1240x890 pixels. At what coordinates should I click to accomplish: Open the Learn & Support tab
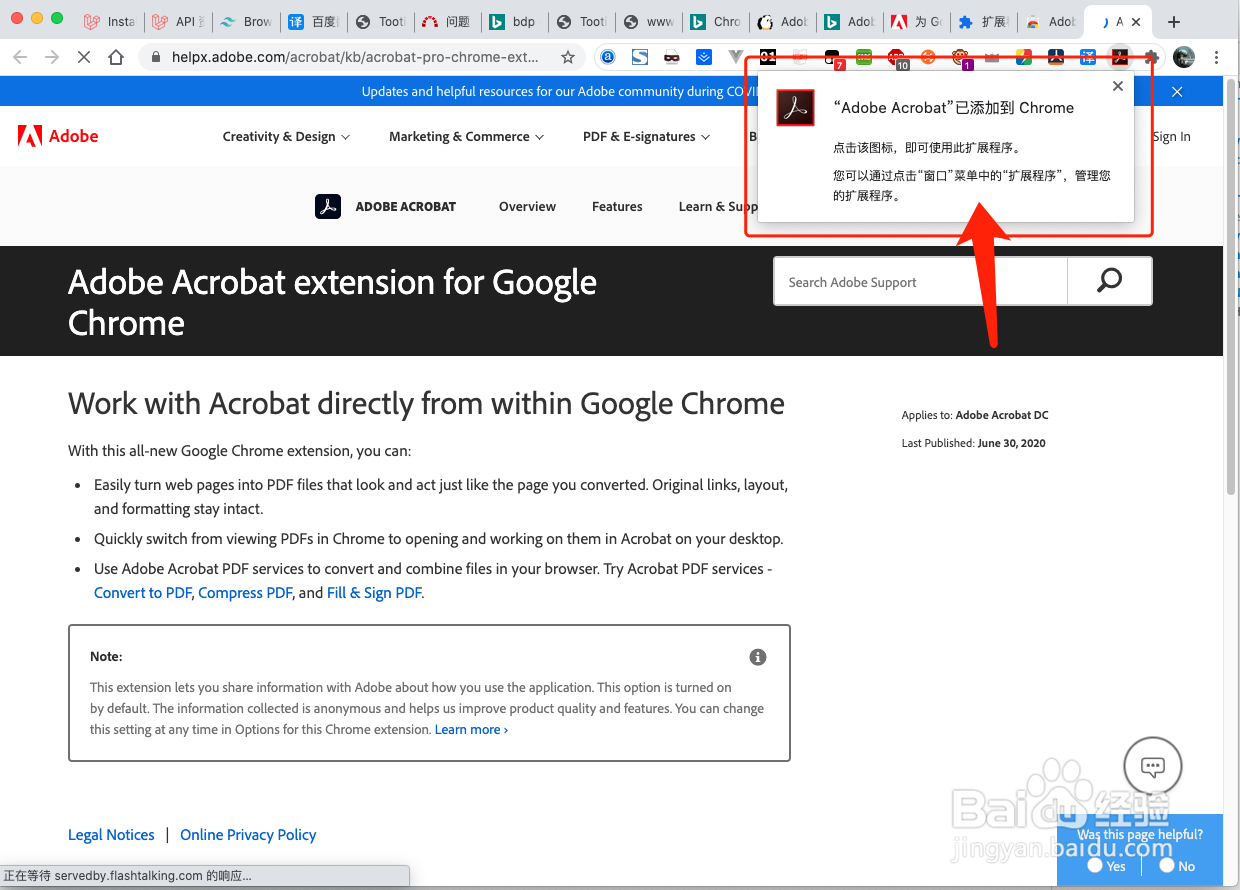pyautogui.click(x=718, y=207)
